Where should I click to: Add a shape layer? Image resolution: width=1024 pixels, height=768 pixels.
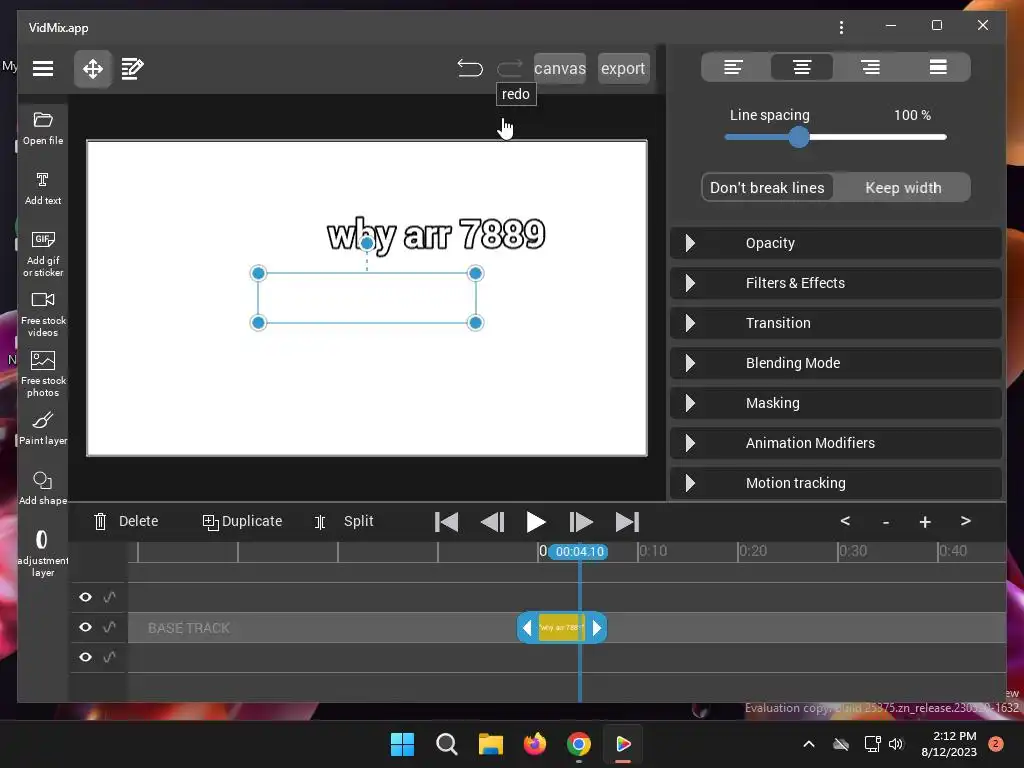coord(43,488)
